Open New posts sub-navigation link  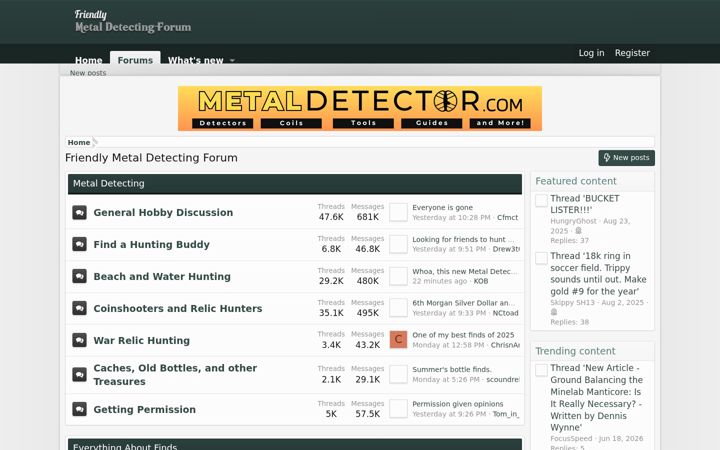pyautogui.click(x=88, y=73)
